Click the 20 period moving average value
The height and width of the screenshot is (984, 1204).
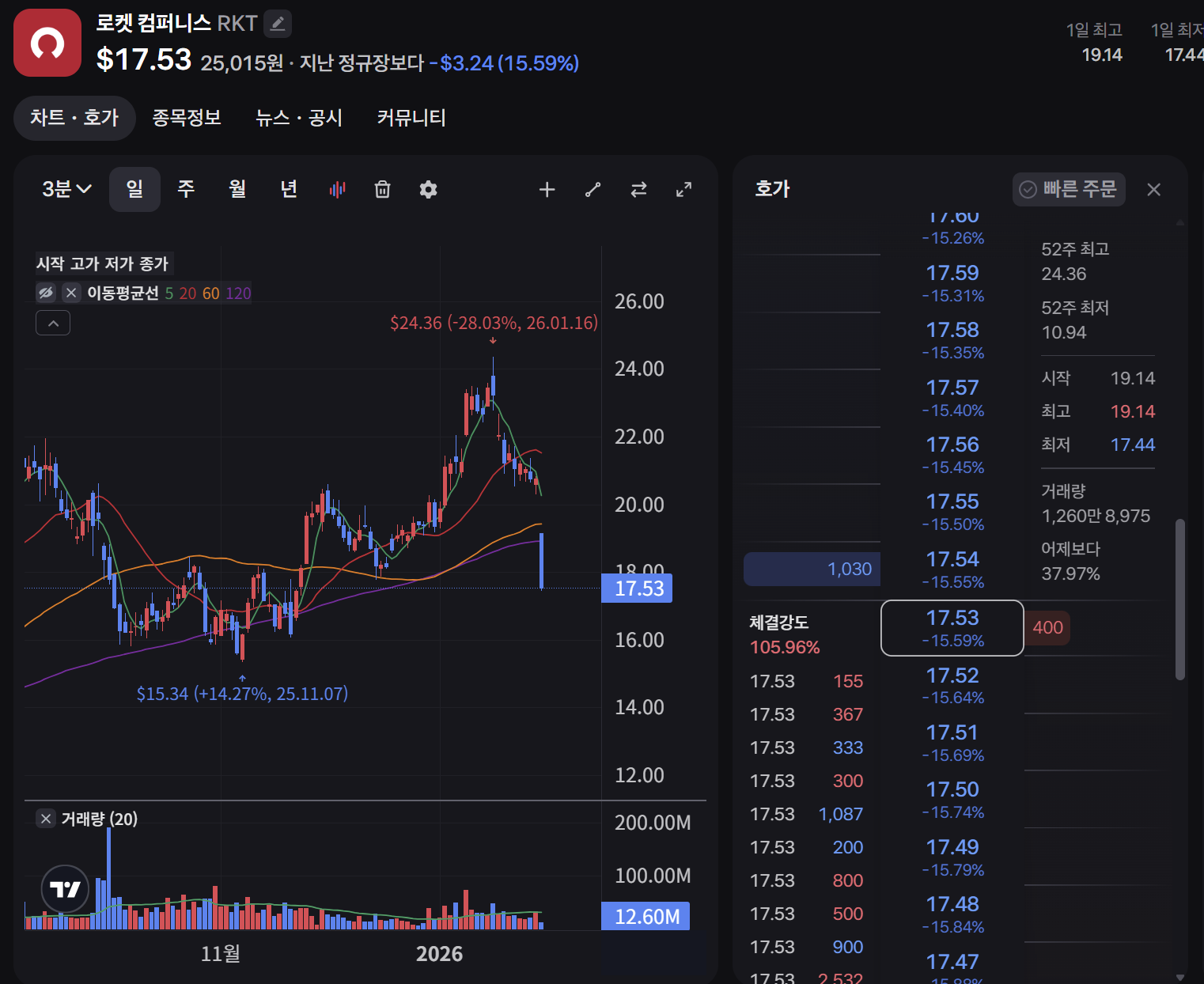tap(187, 293)
